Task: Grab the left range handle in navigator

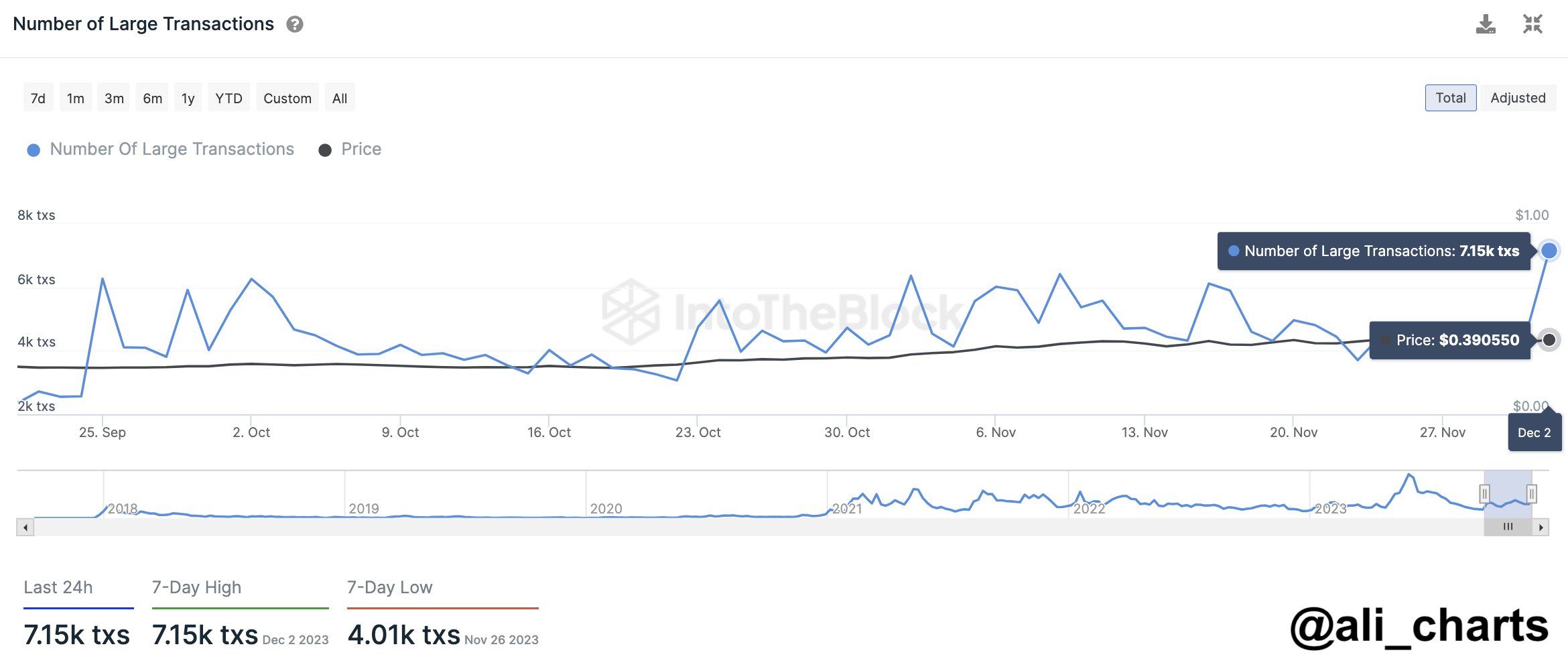Action: click(x=1484, y=494)
